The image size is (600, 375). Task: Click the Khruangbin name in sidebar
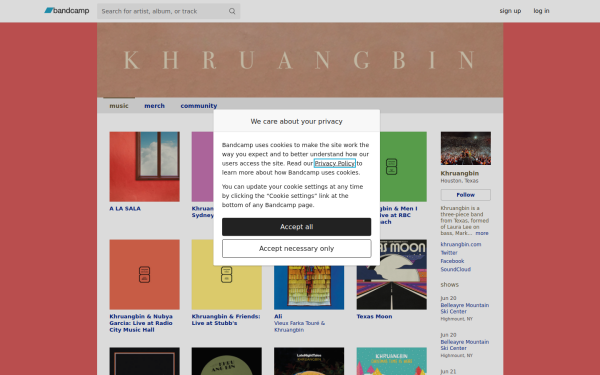pos(460,173)
